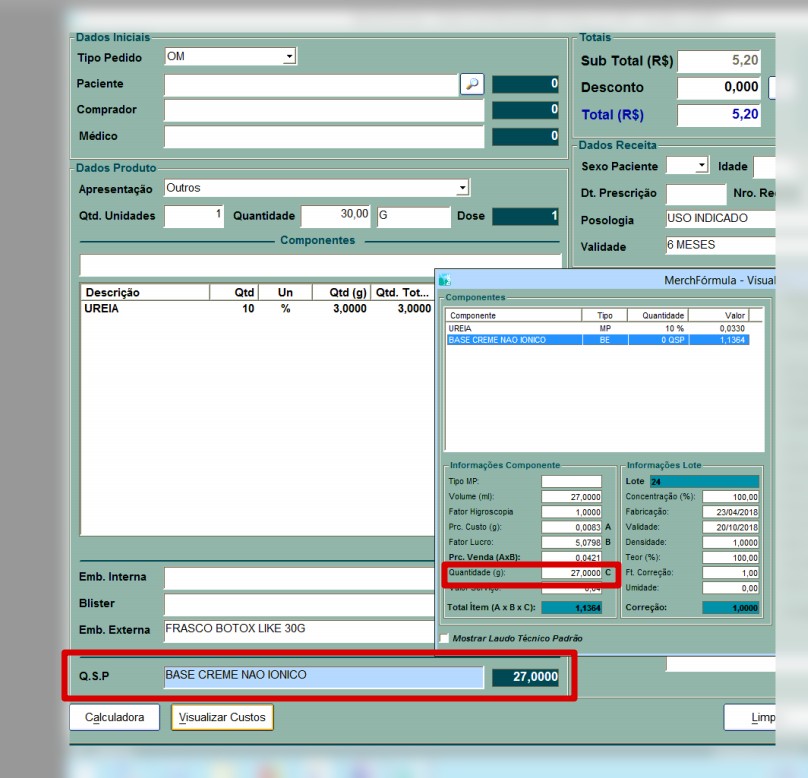Screen dimensions: 808x778
Task: Click the Posologia field
Action: [x=720, y=219]
